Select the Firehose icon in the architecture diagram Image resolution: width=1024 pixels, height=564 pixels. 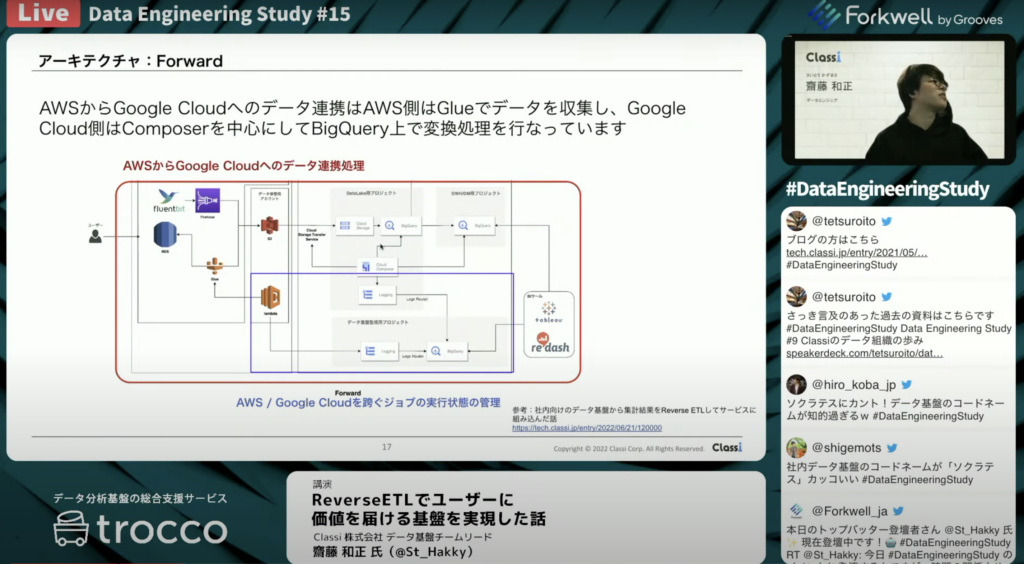[x=207, y=202]
